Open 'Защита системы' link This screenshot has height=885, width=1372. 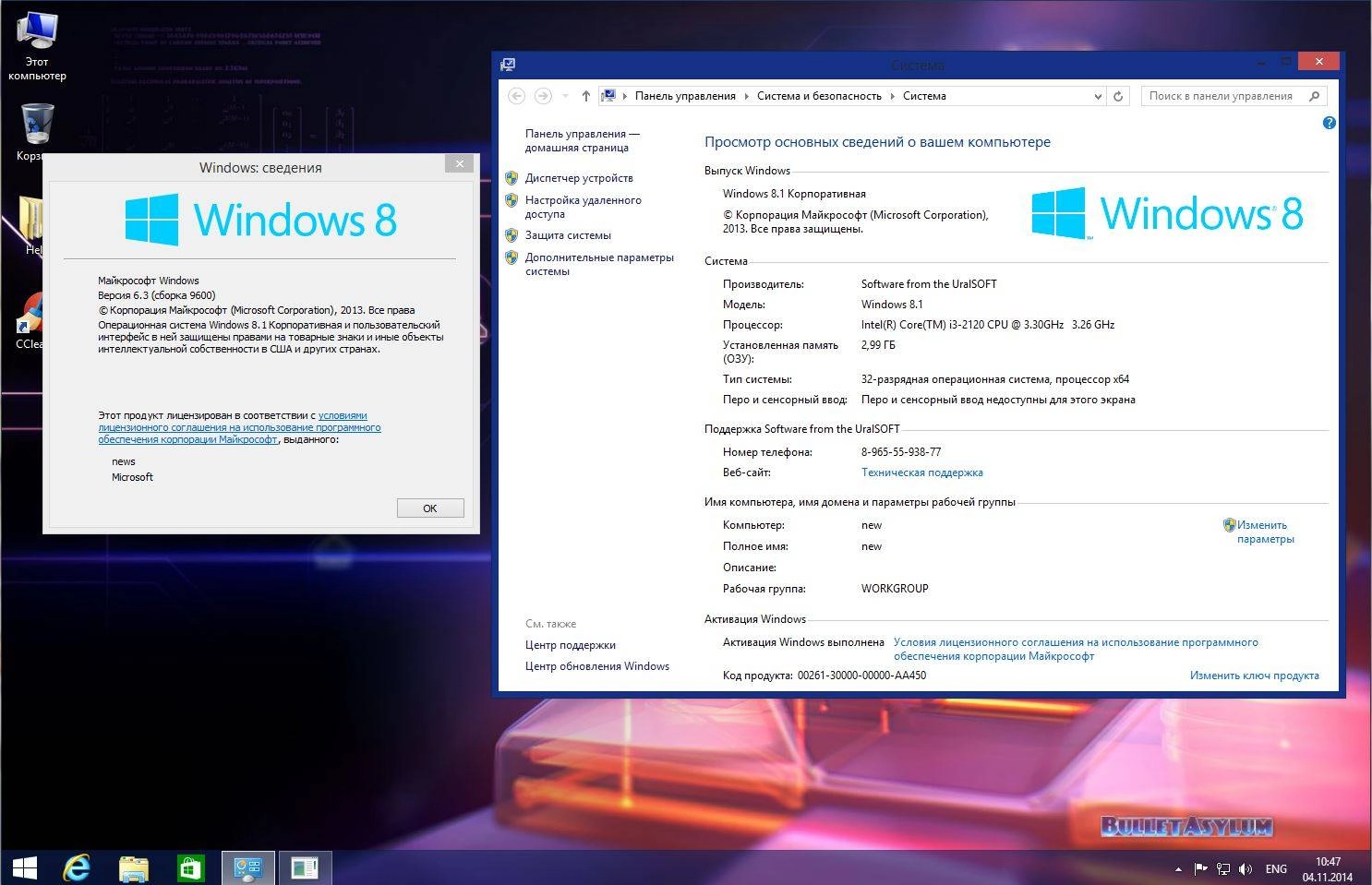click(568, 235)
